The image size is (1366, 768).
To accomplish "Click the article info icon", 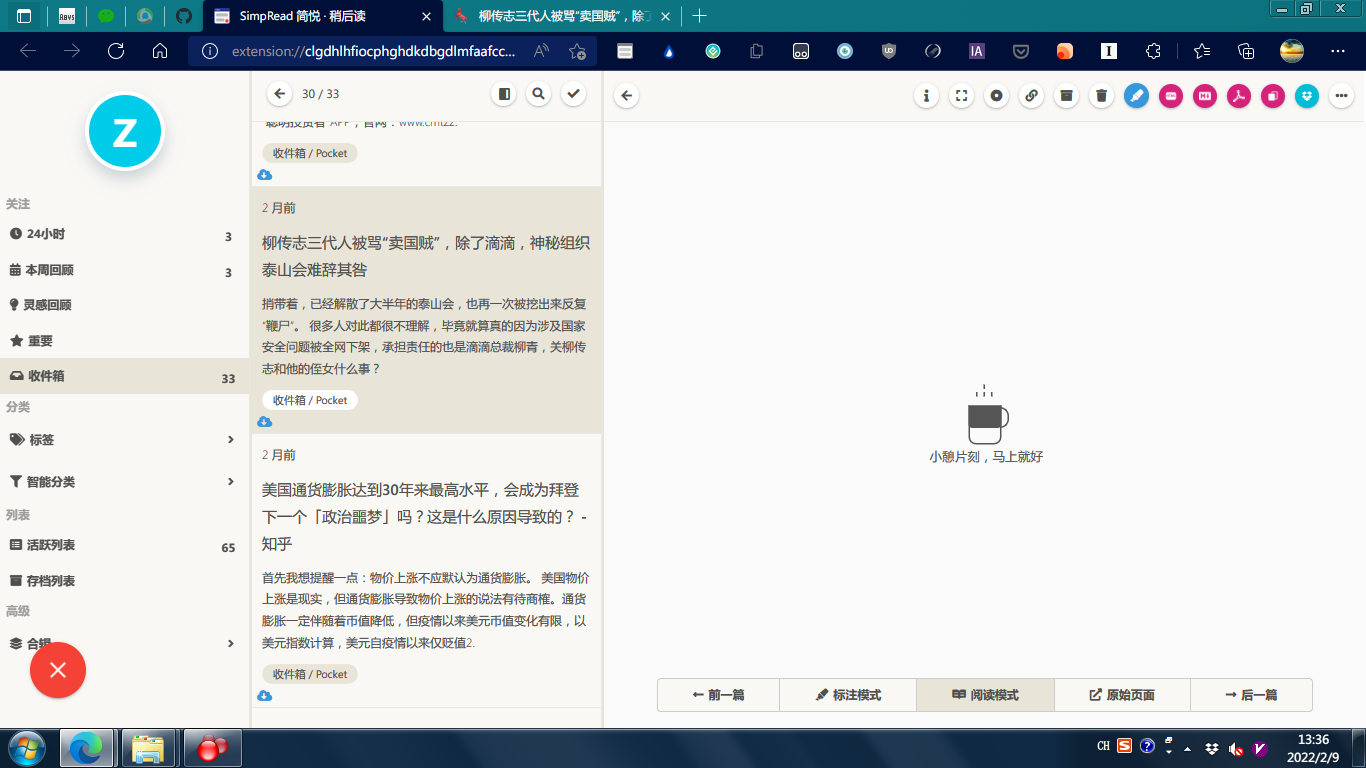I will coord(927,96).
